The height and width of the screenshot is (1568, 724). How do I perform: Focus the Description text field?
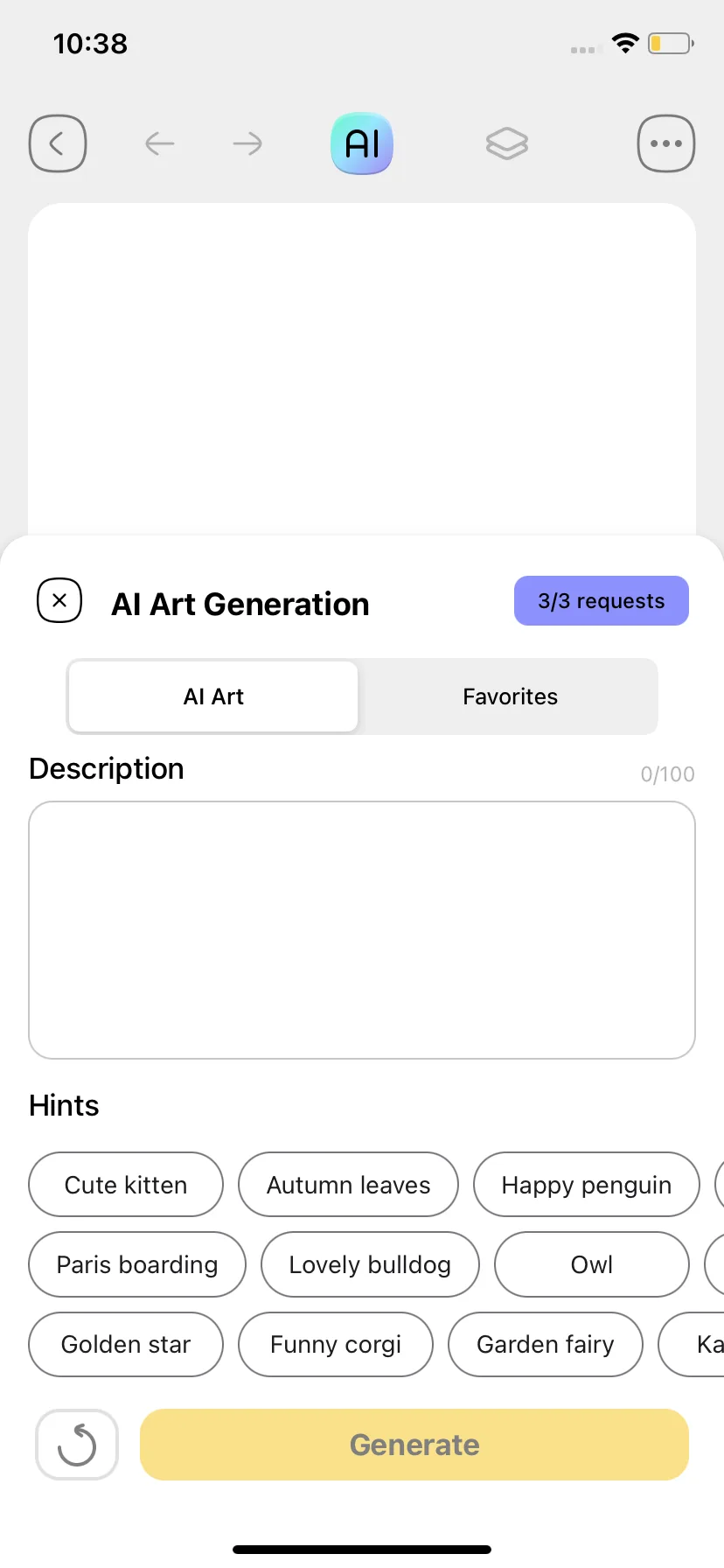(x=362, y=930)
